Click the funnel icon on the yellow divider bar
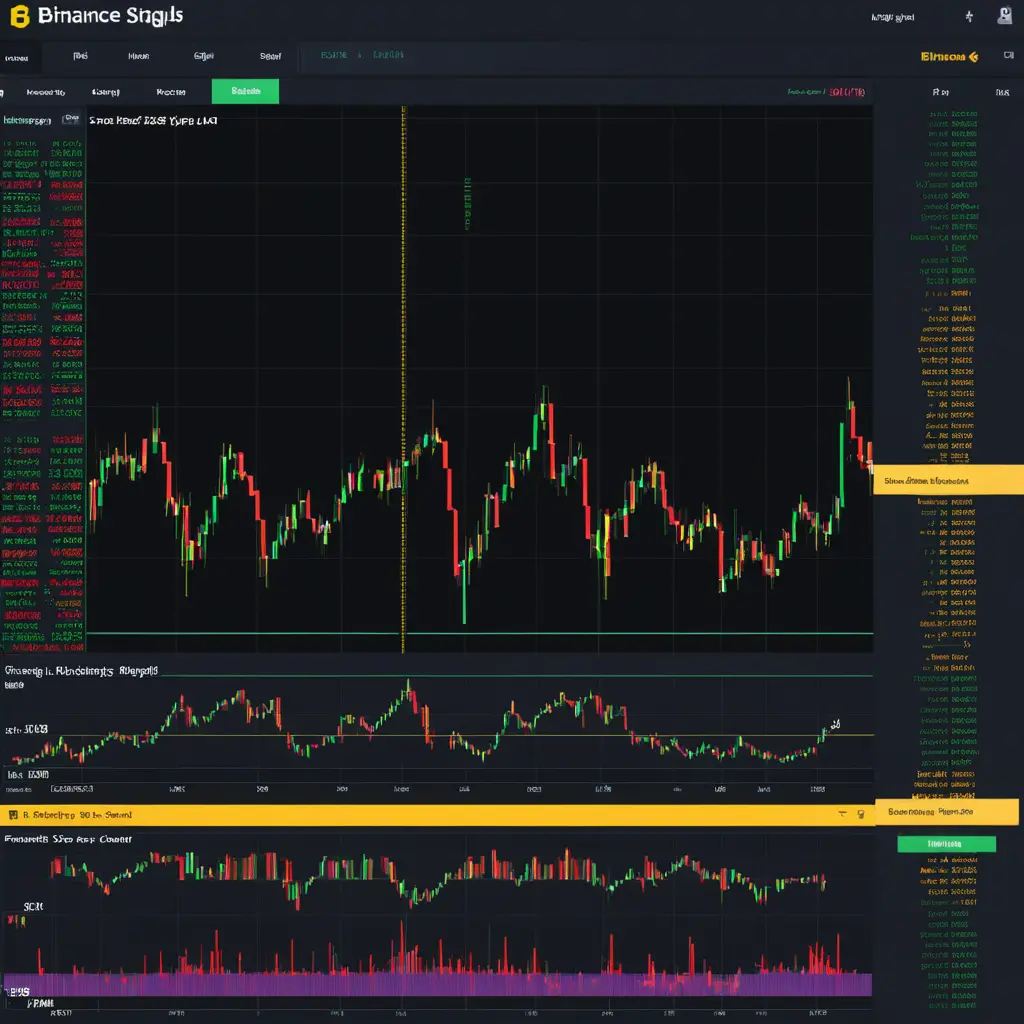 pyautogui.click(x=842, y=815)
